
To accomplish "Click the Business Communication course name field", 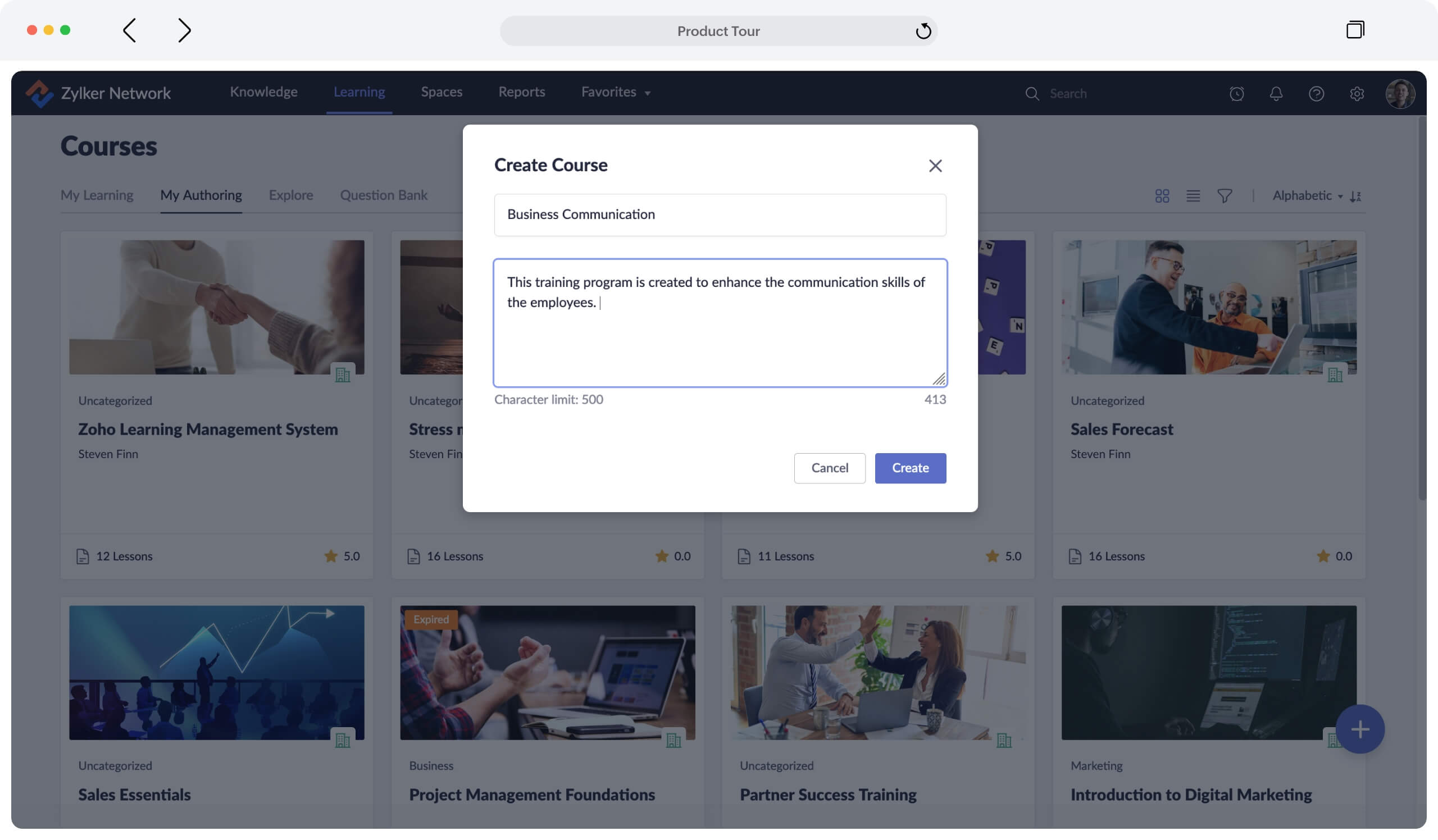I will 720,214.
